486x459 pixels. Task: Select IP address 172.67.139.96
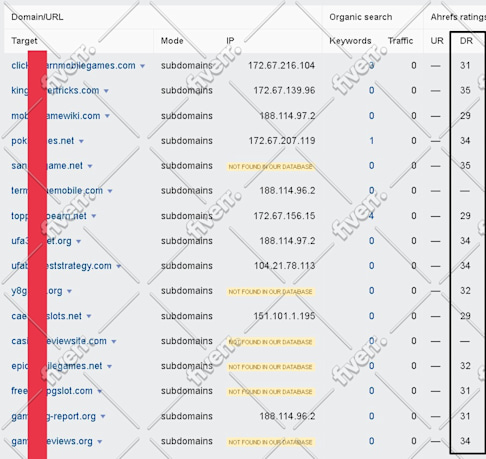(x=284, y=90)
